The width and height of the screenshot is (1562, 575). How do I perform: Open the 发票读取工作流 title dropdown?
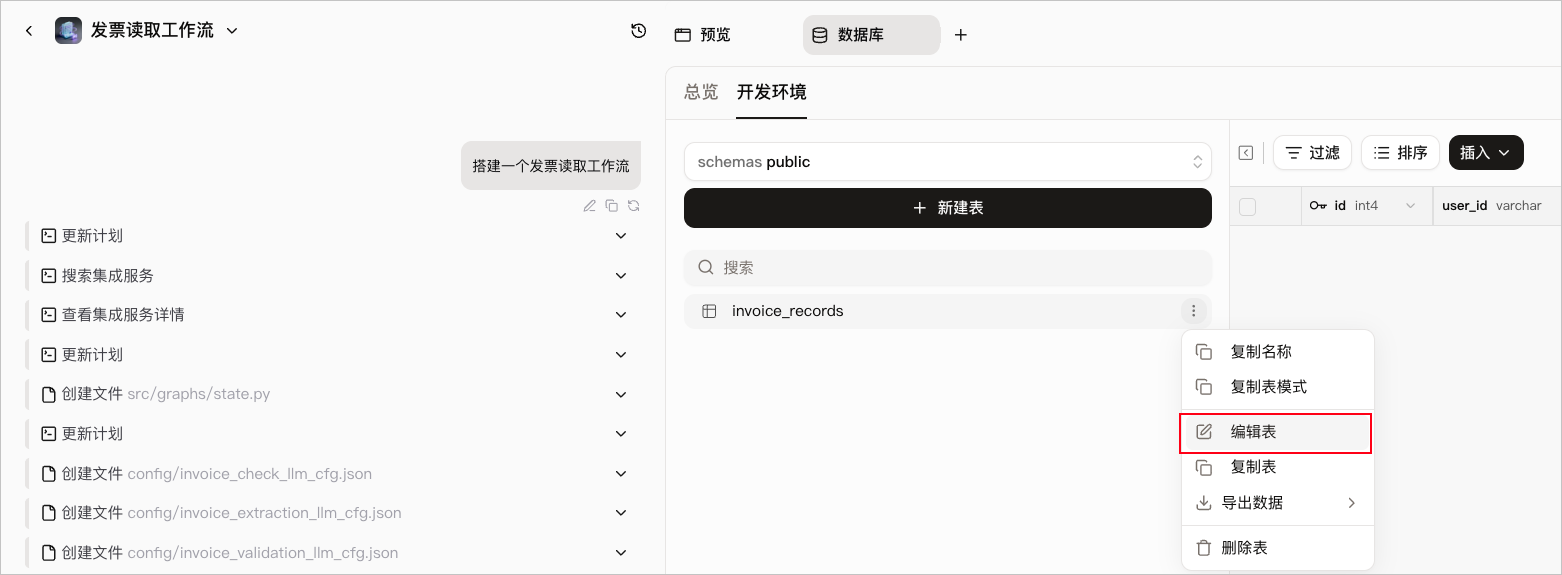[x=232, y=31]
